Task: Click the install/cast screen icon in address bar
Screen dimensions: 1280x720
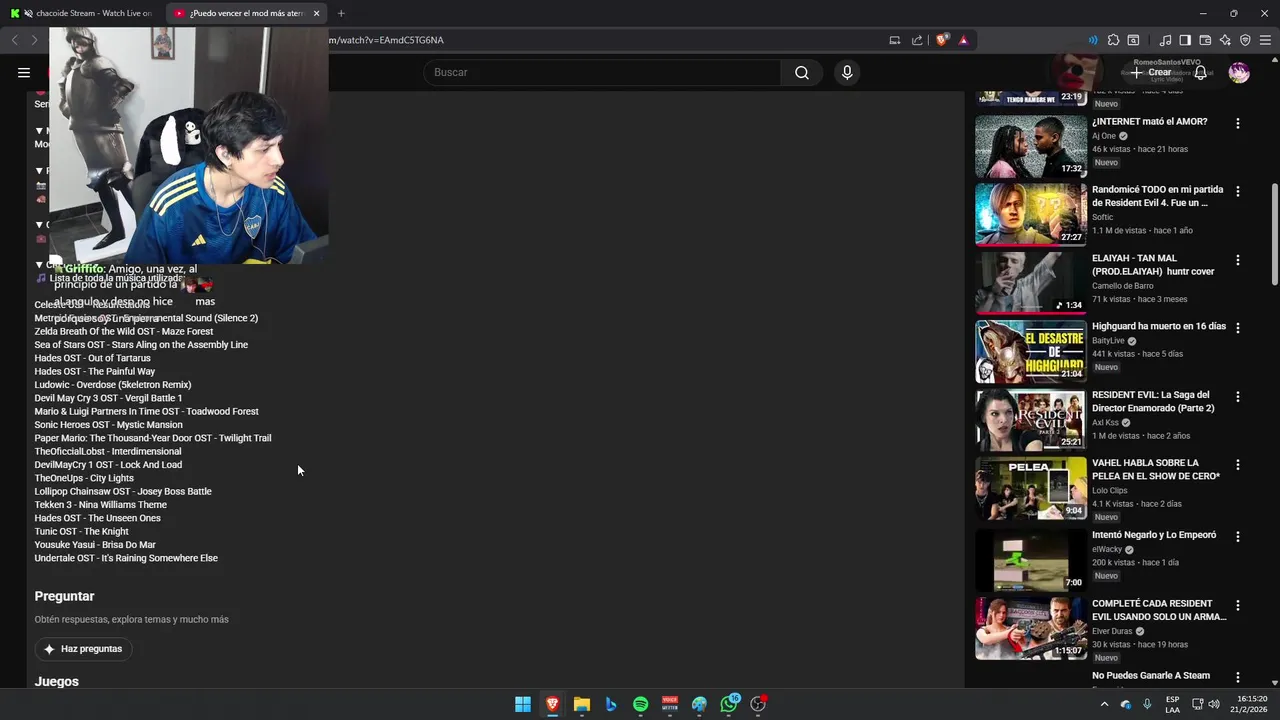Action: pyautogui.click(x=895, y=40)
